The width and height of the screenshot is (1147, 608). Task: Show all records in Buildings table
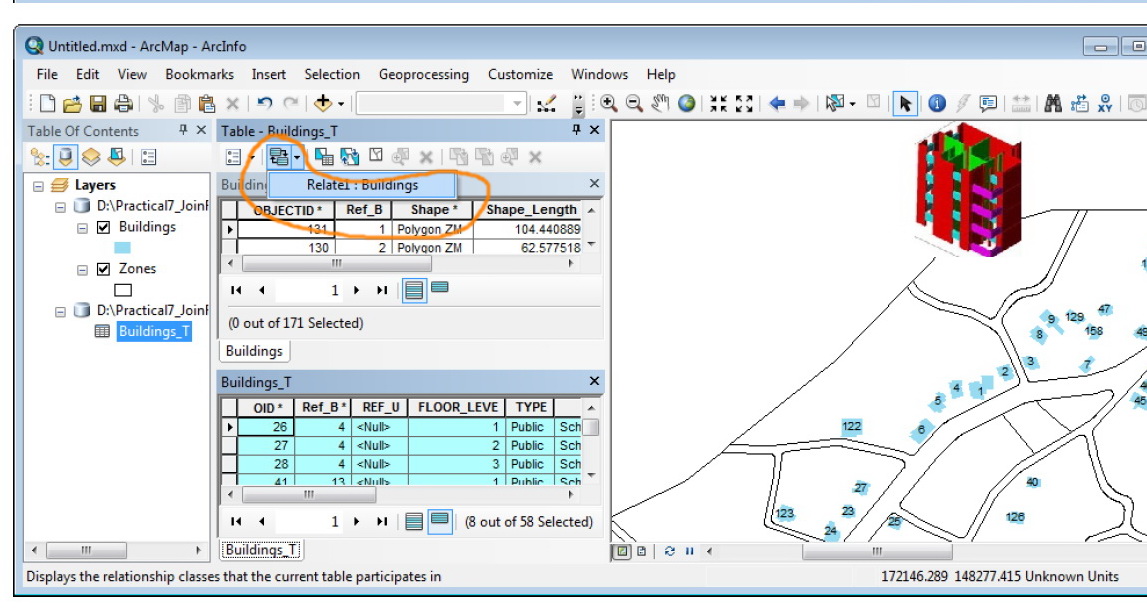click(414, 290)
